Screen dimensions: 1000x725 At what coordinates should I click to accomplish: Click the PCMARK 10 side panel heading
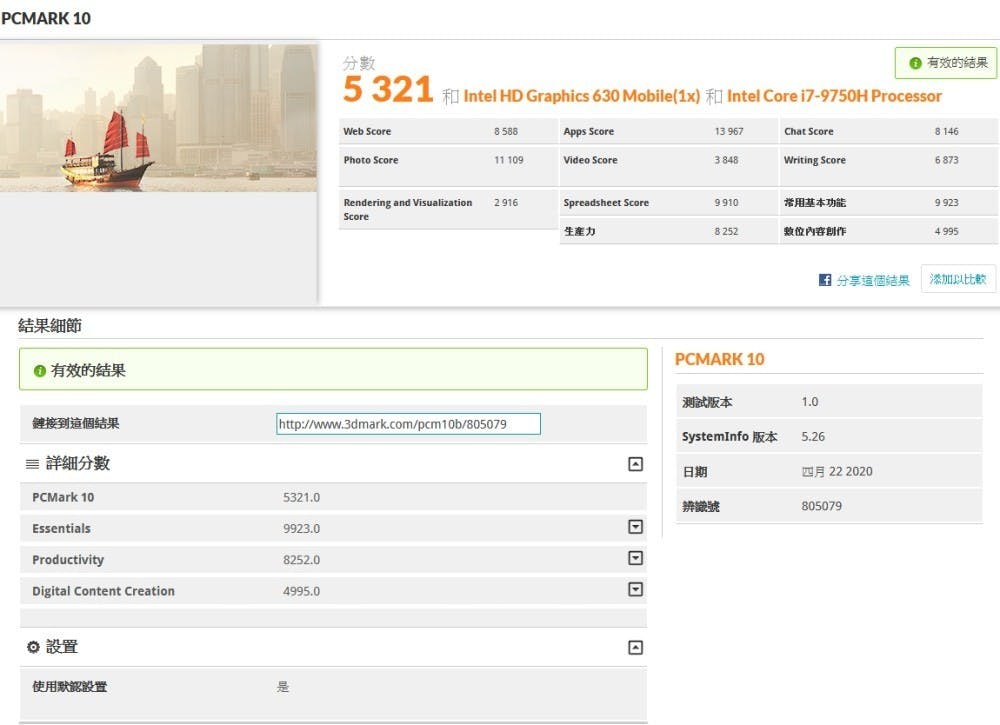[719, 359]
